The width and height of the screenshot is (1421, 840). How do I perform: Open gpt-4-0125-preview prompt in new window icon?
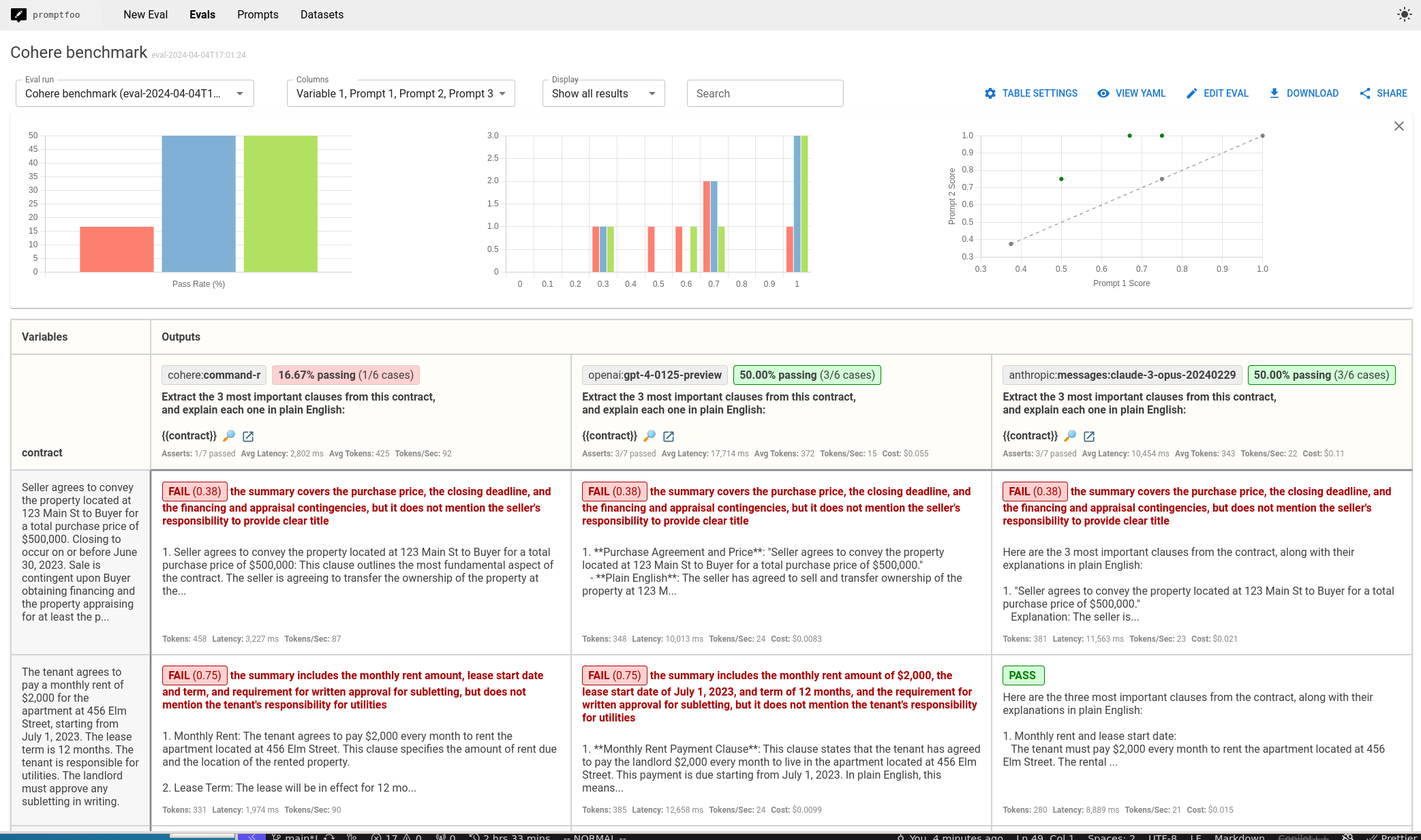[x=669, y=436]
